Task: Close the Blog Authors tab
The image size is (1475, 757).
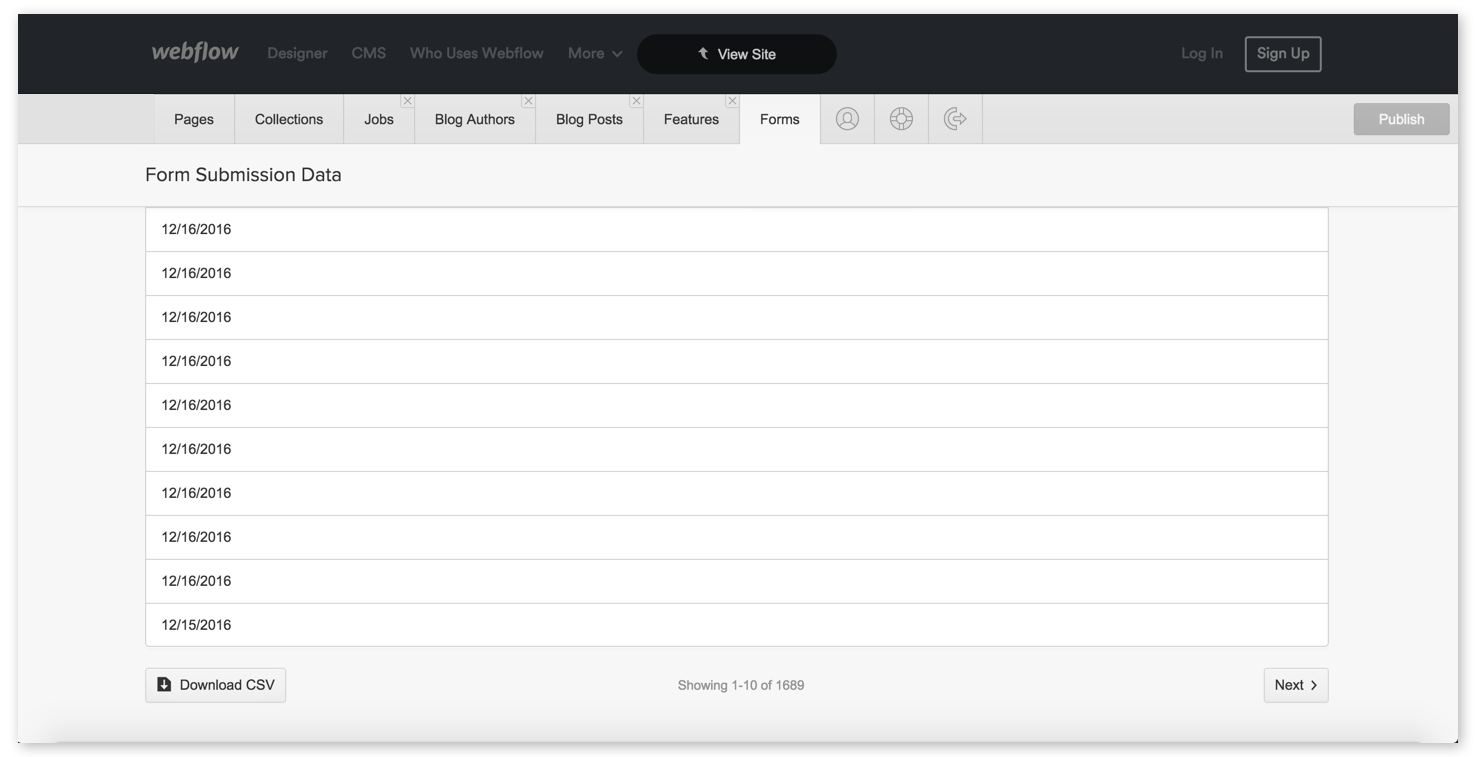Action: [529, 100]
